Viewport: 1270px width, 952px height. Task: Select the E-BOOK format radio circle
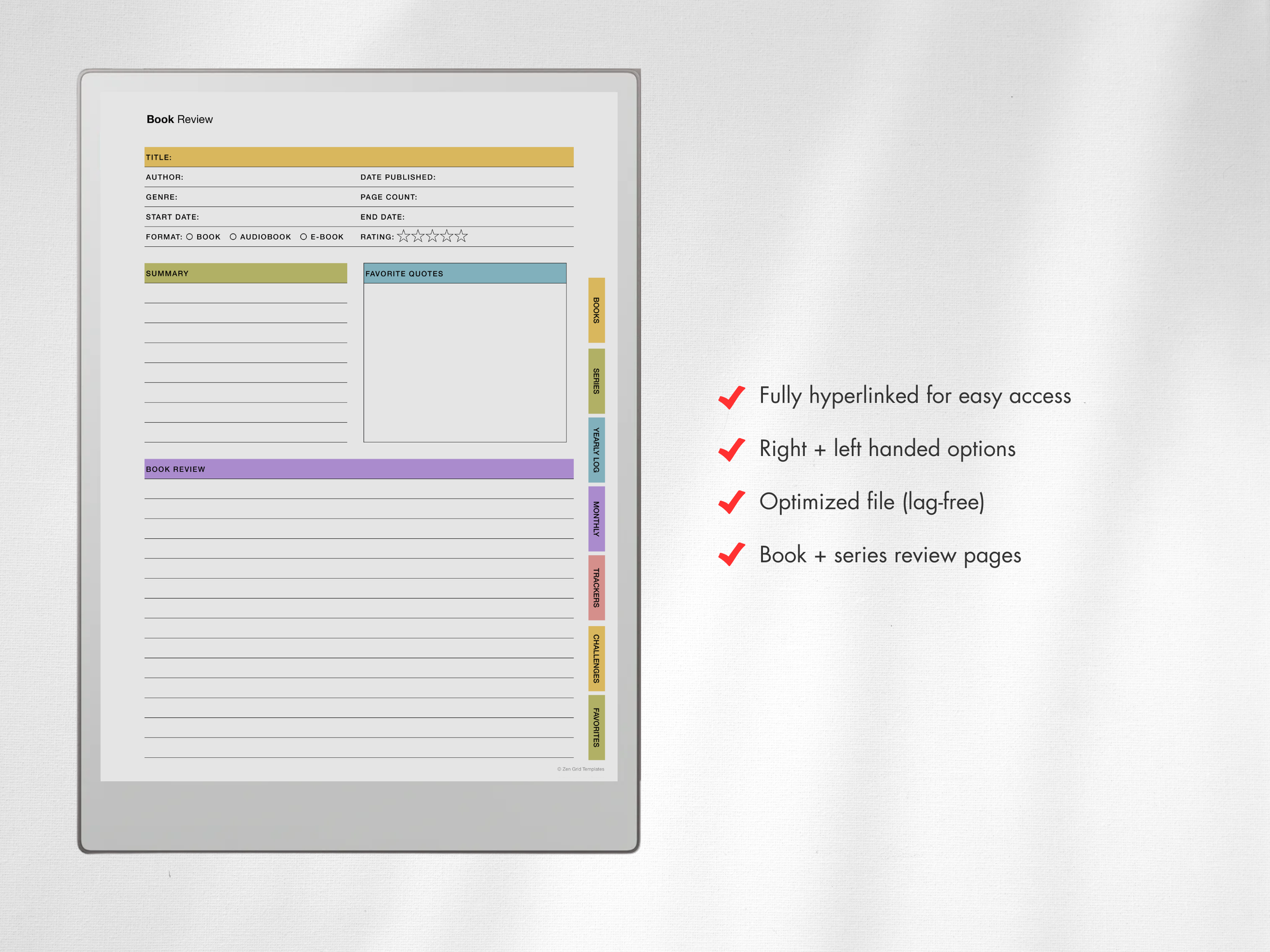coord(304,237)
